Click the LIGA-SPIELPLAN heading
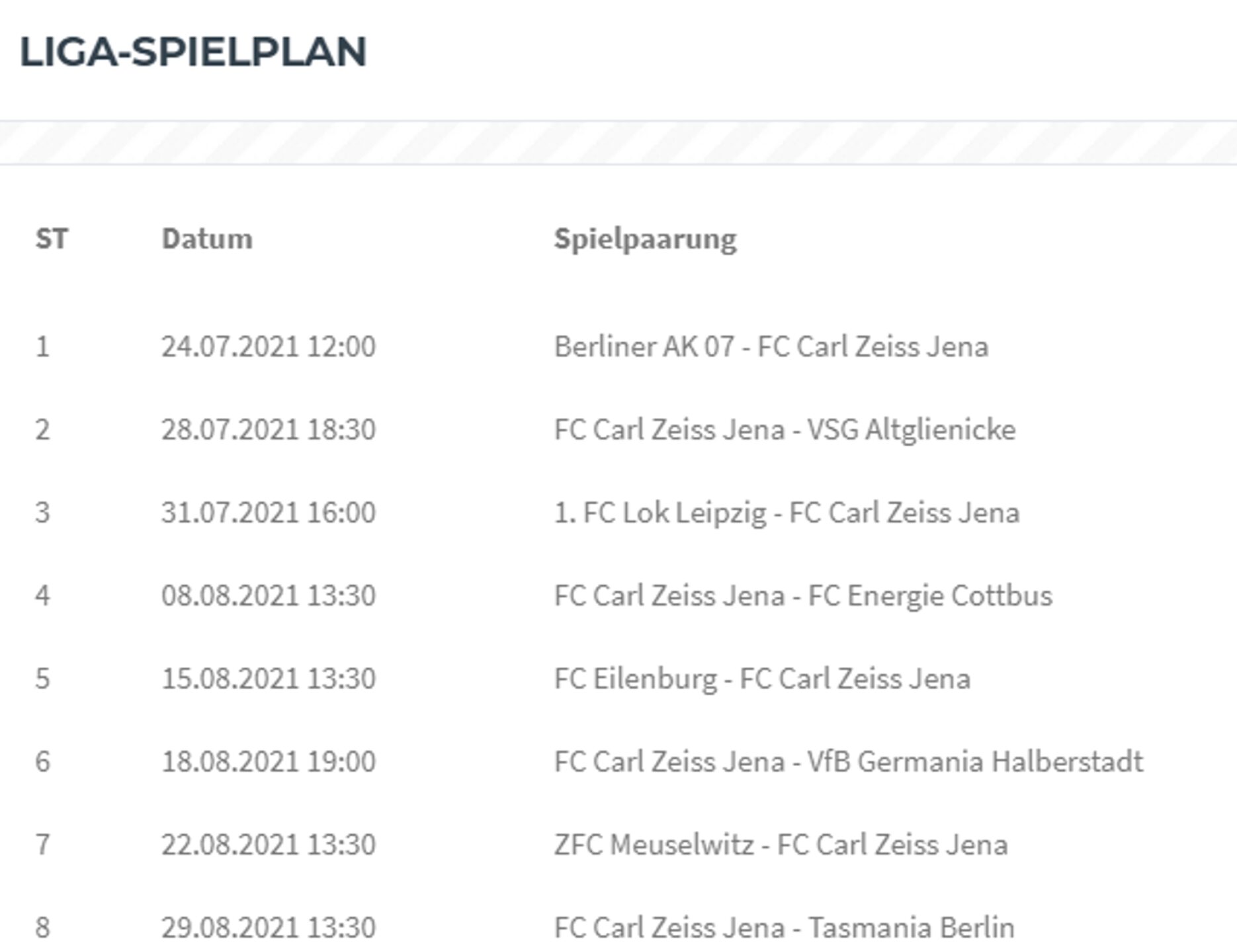1237x952 pixels. pyautogui.click(x=192, y=52)
